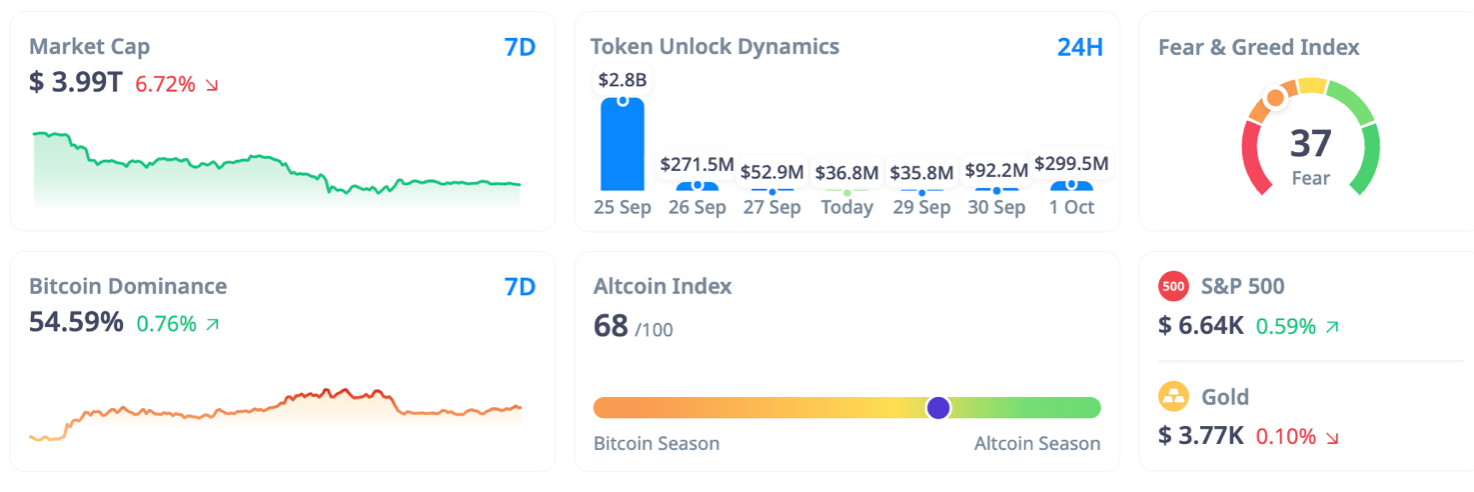Click the S&P 500 green up-arrow icon
1474x492 pixels.
click(1331, 326)
